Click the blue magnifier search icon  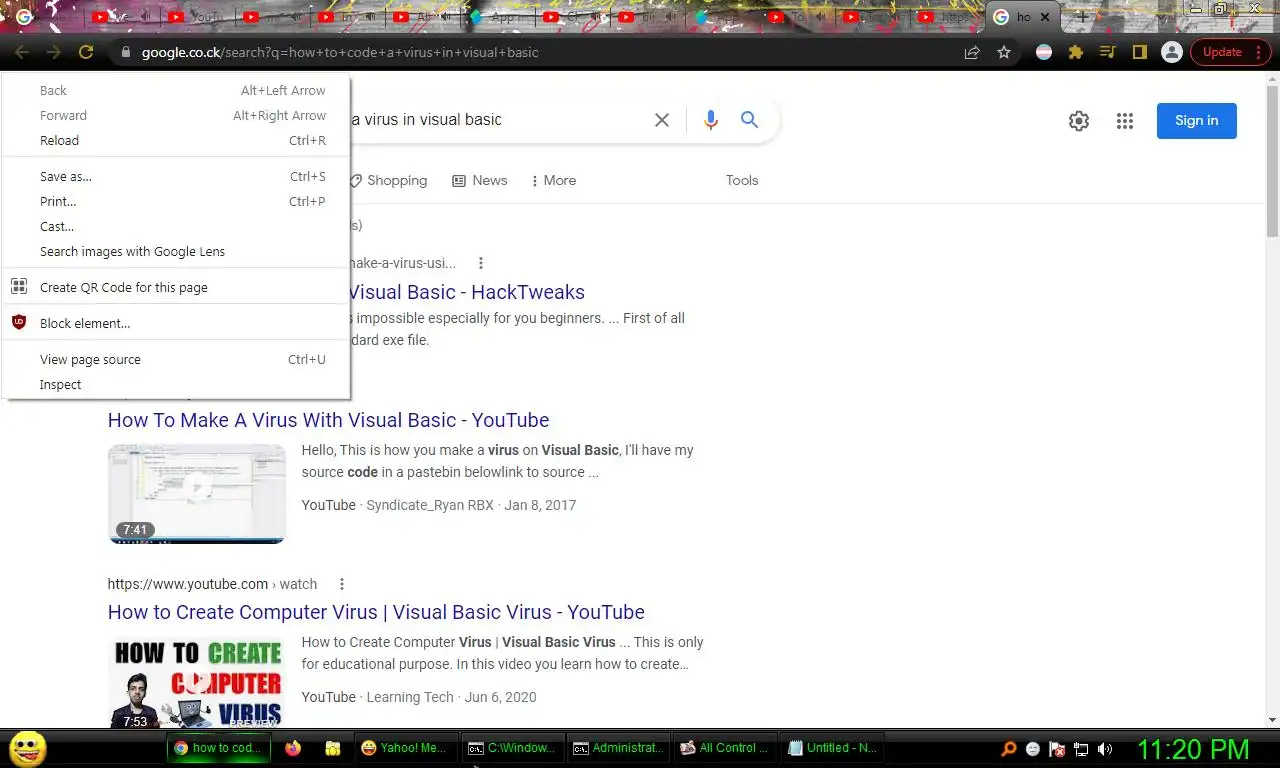click(749, 120)
